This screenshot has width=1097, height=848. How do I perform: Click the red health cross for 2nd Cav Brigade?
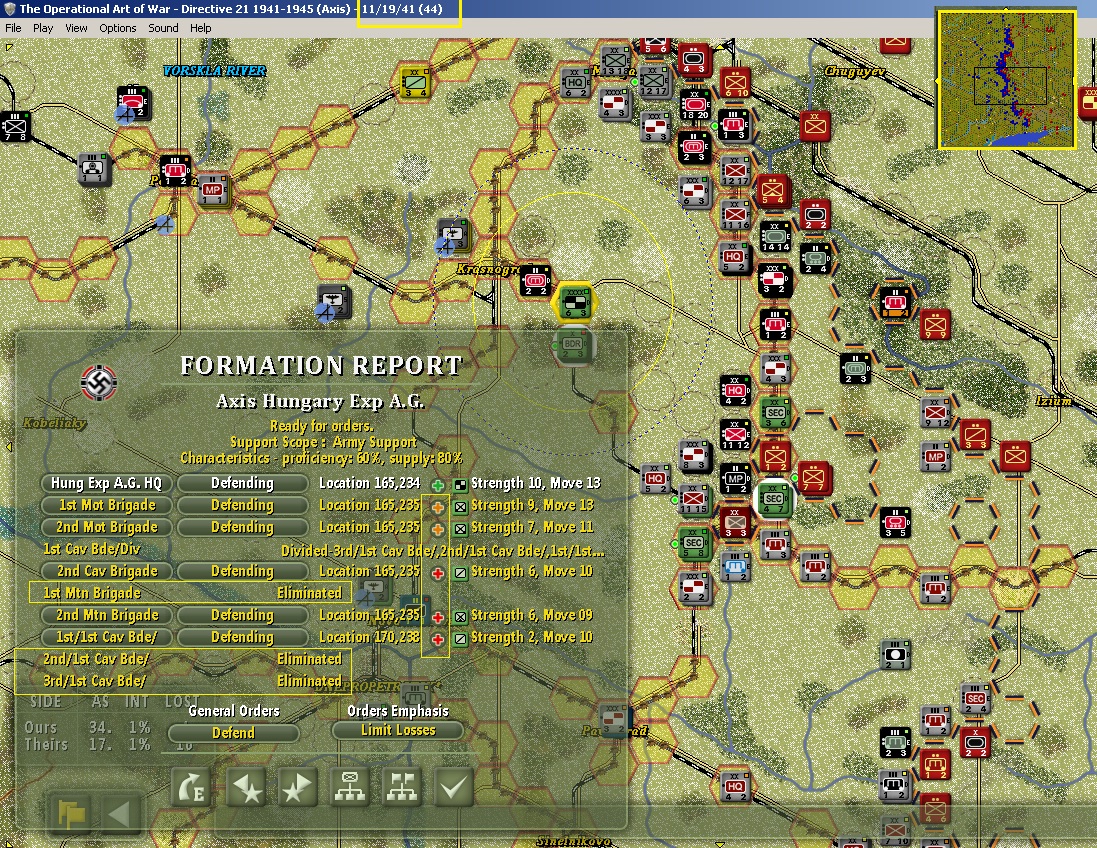pos(438,573)
